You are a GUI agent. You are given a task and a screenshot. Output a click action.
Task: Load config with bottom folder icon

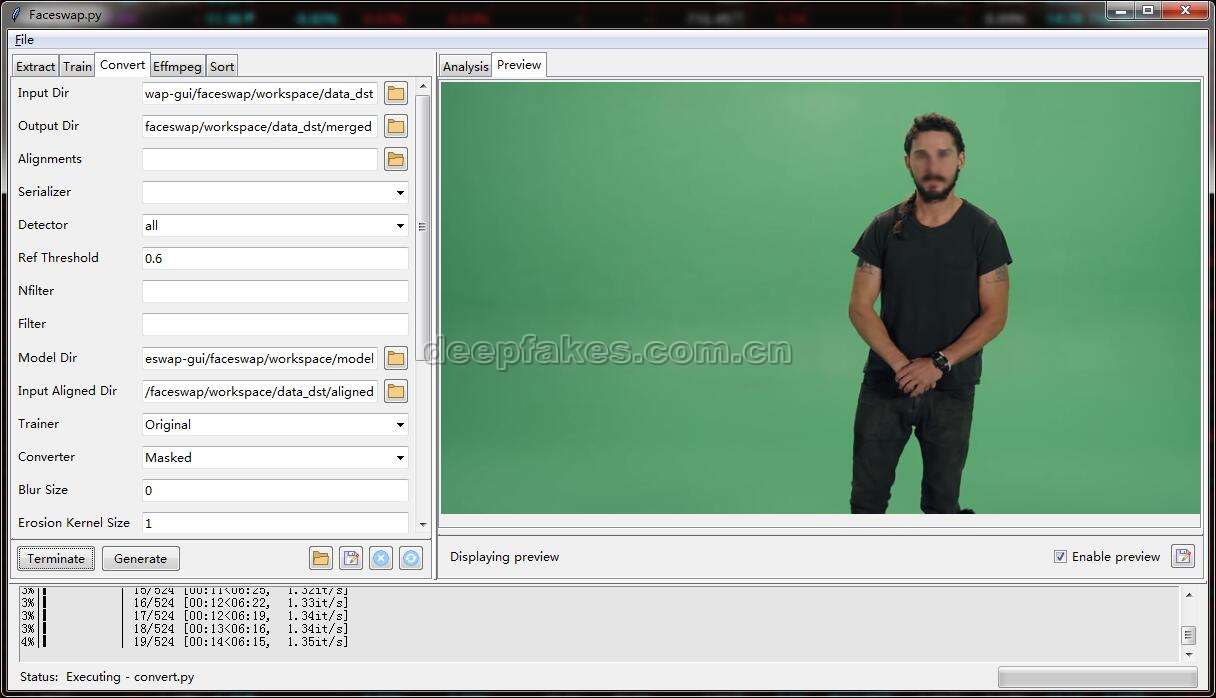pos(321,558)
